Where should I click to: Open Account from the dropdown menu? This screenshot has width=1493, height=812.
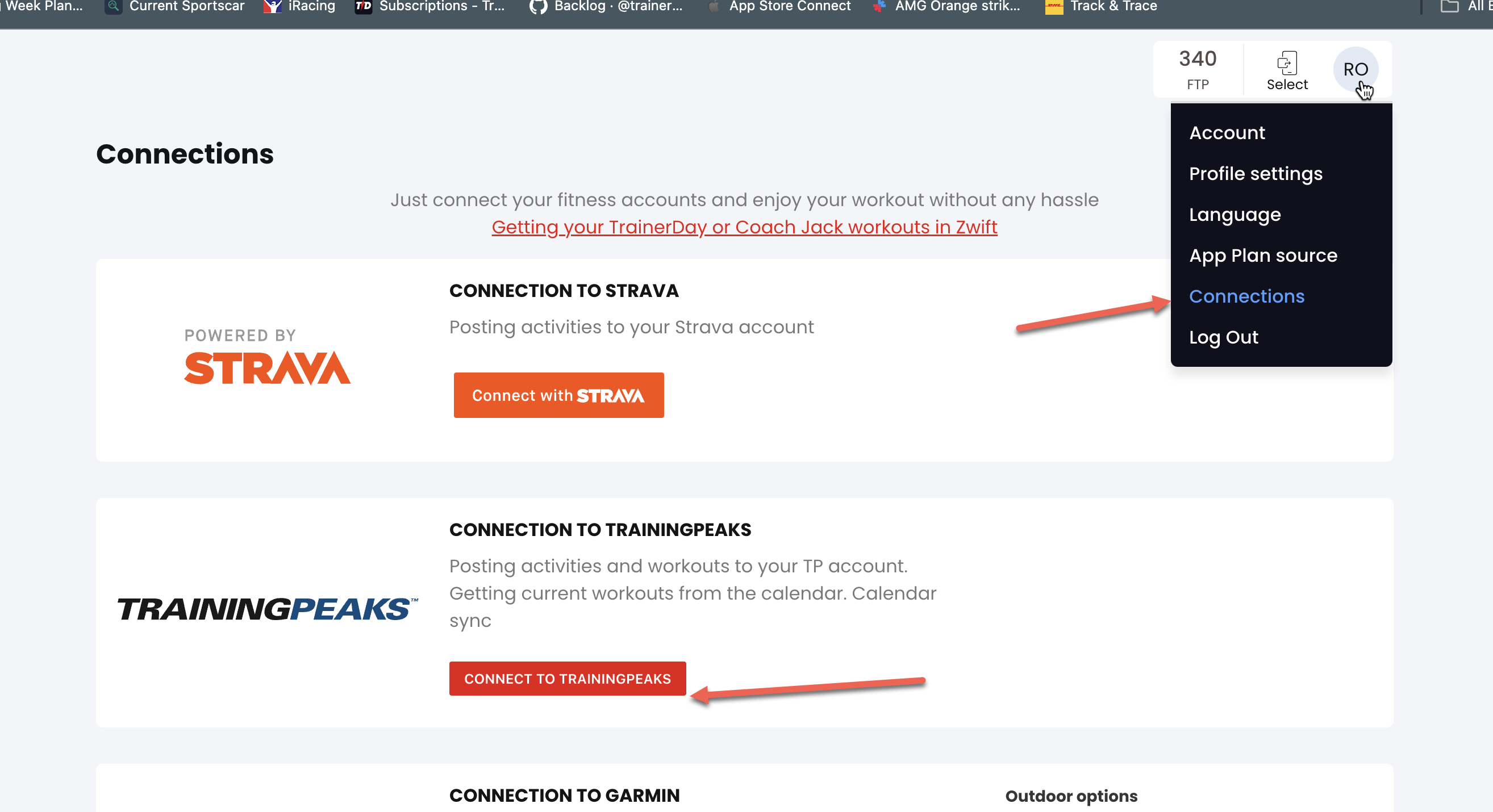point(1227,133)
